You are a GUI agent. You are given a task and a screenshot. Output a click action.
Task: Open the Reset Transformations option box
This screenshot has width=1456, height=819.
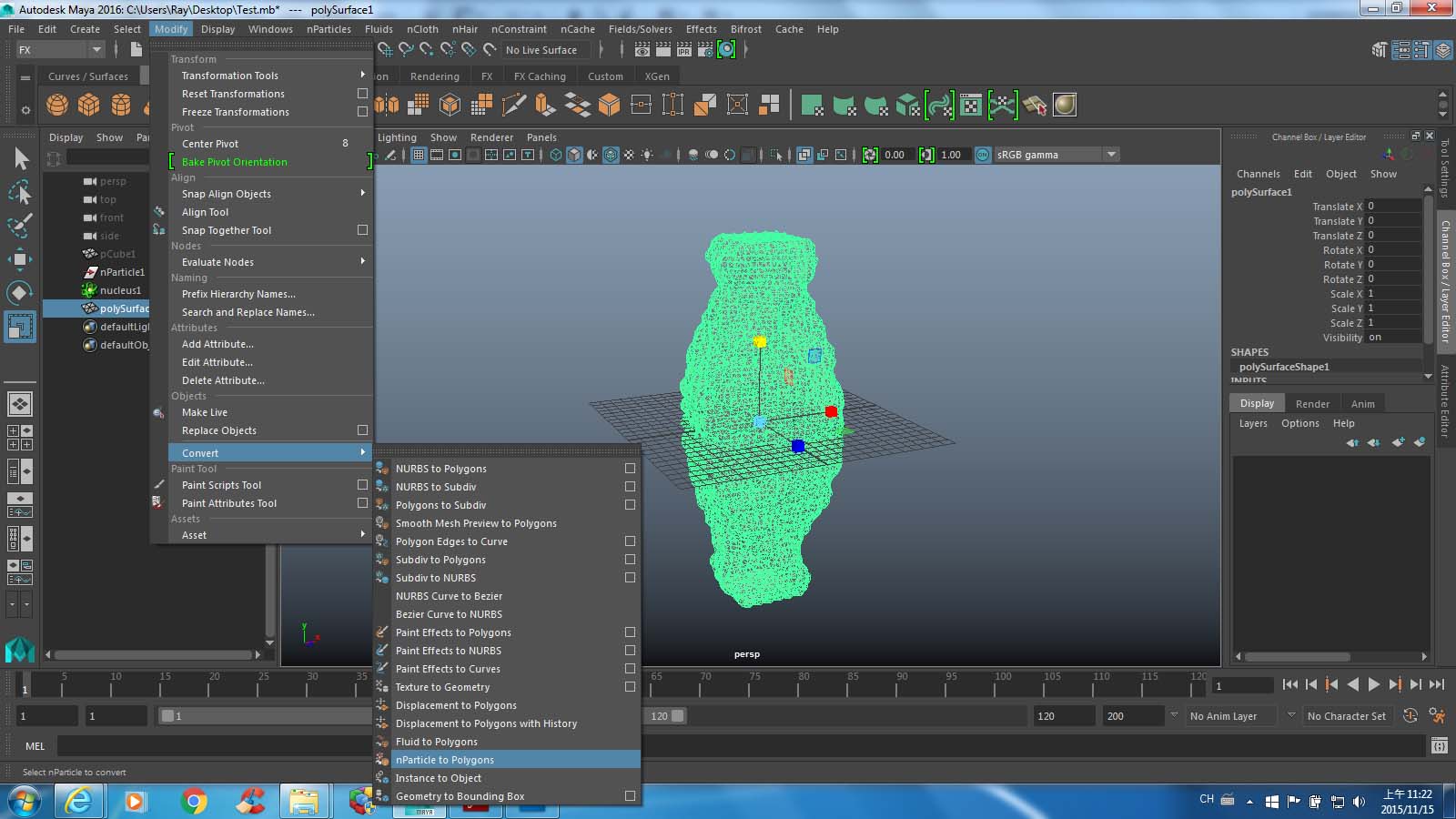362,94
